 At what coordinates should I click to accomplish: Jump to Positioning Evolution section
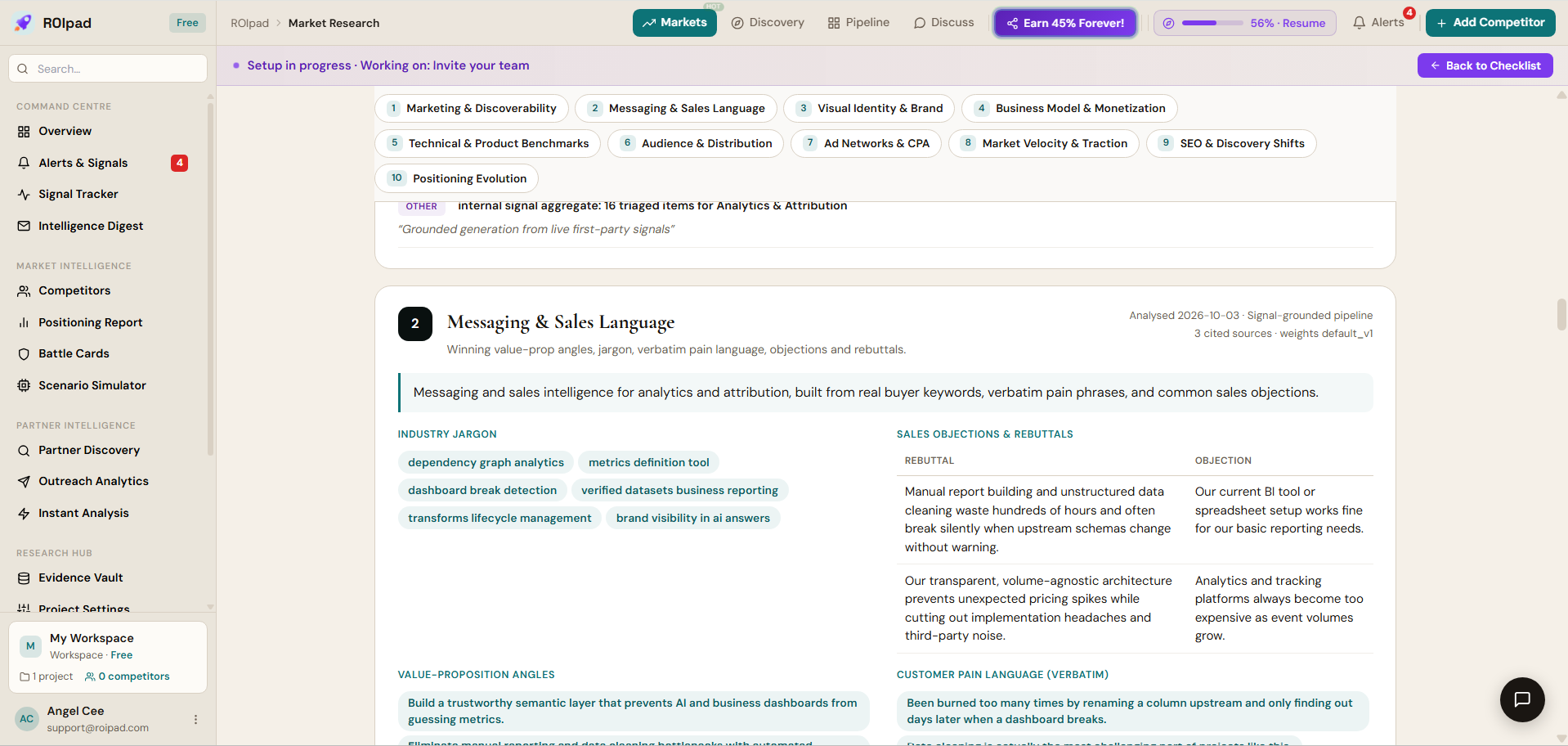pos(456,178)
